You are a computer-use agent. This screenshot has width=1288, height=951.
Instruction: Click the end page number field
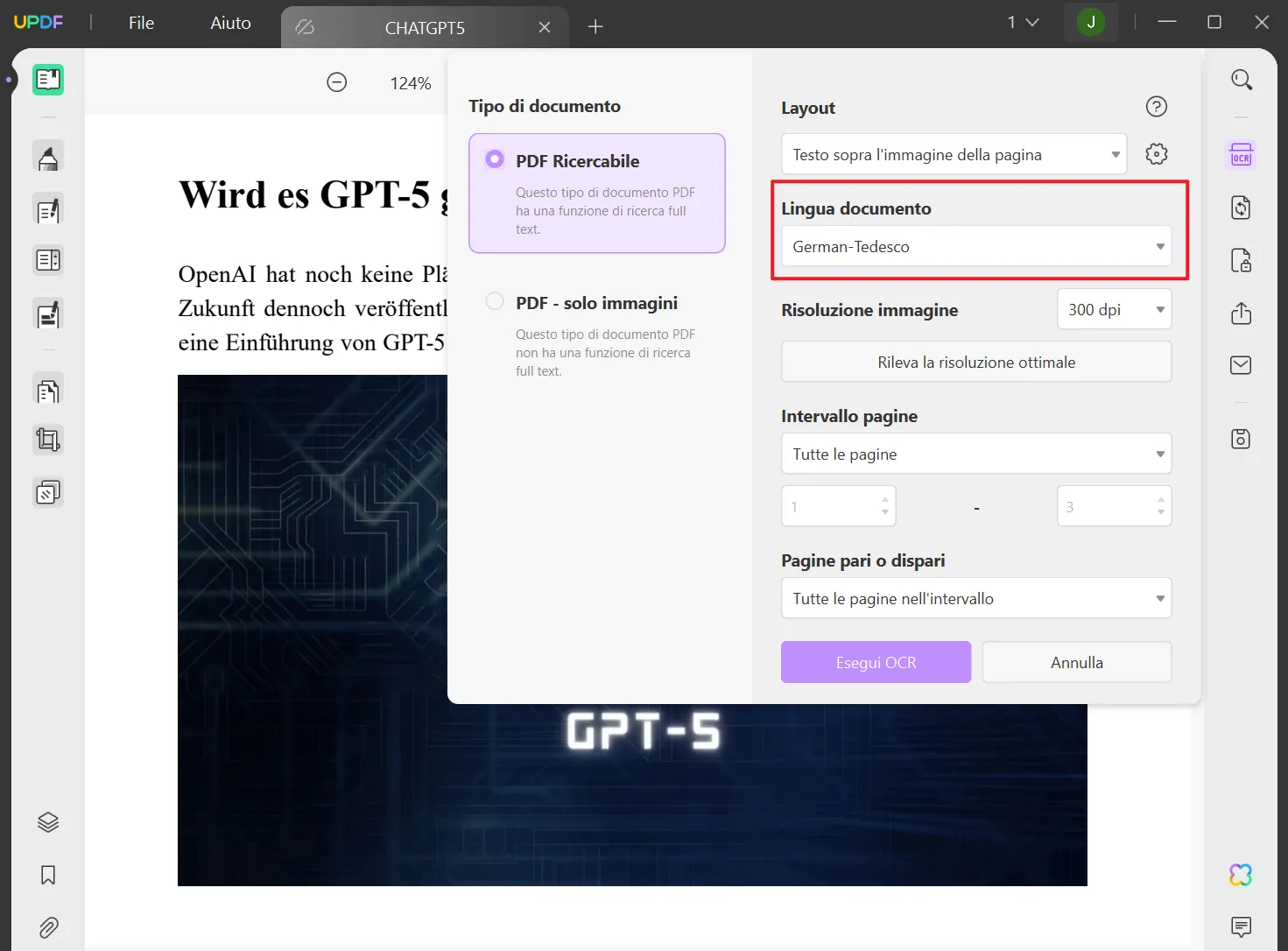1114,507
